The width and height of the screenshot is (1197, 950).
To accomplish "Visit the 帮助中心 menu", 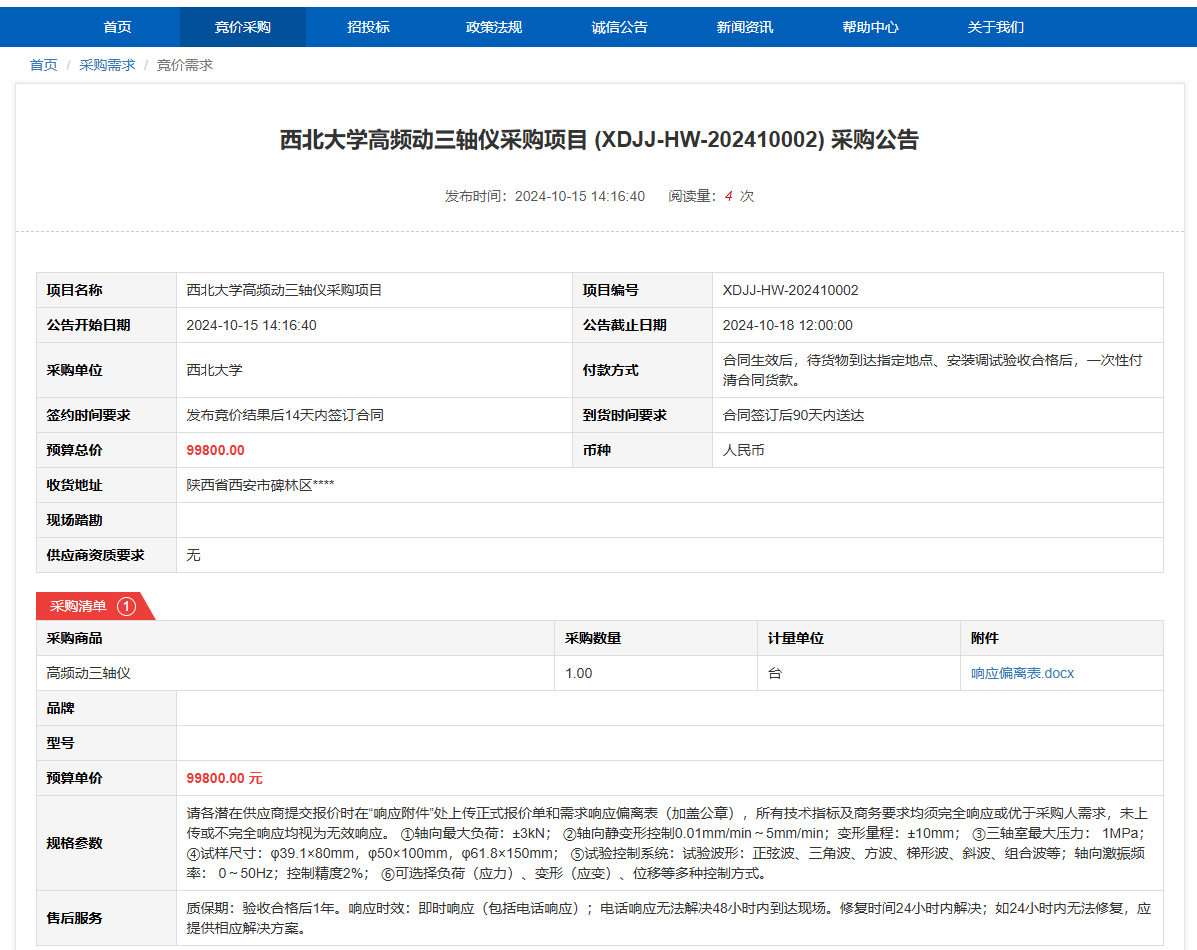I will click(x=870, y=27).
